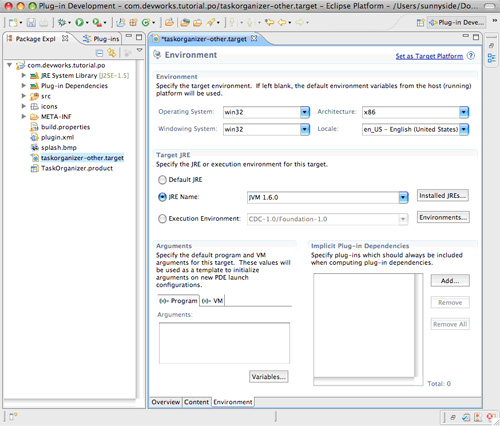Switch to the Plug-ins view tab
This screenshot has height=426, width=500.
(x=101, y=39)
